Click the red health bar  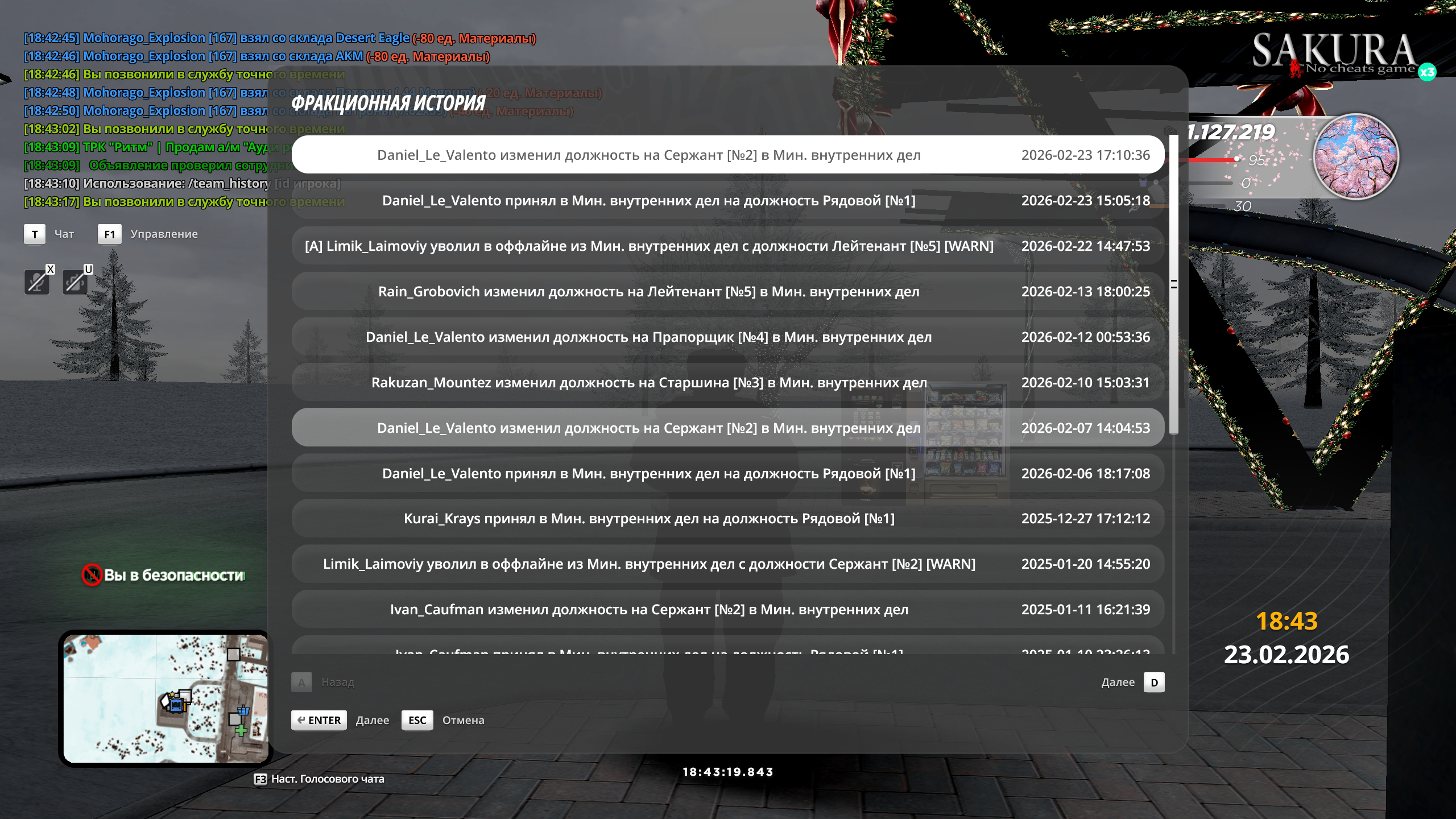pos(1211,160)
